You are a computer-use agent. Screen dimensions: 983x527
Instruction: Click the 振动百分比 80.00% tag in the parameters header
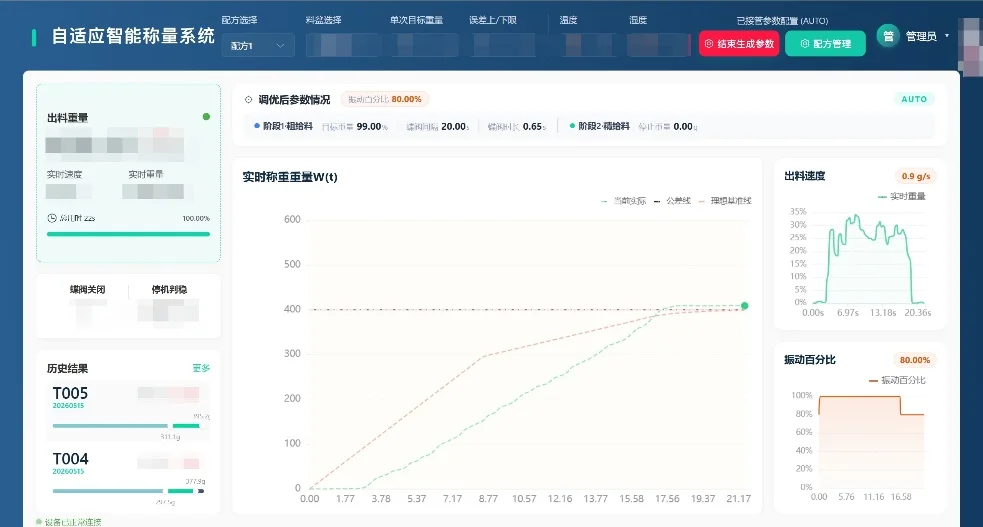pyautogui.click(x=385, y=99)
